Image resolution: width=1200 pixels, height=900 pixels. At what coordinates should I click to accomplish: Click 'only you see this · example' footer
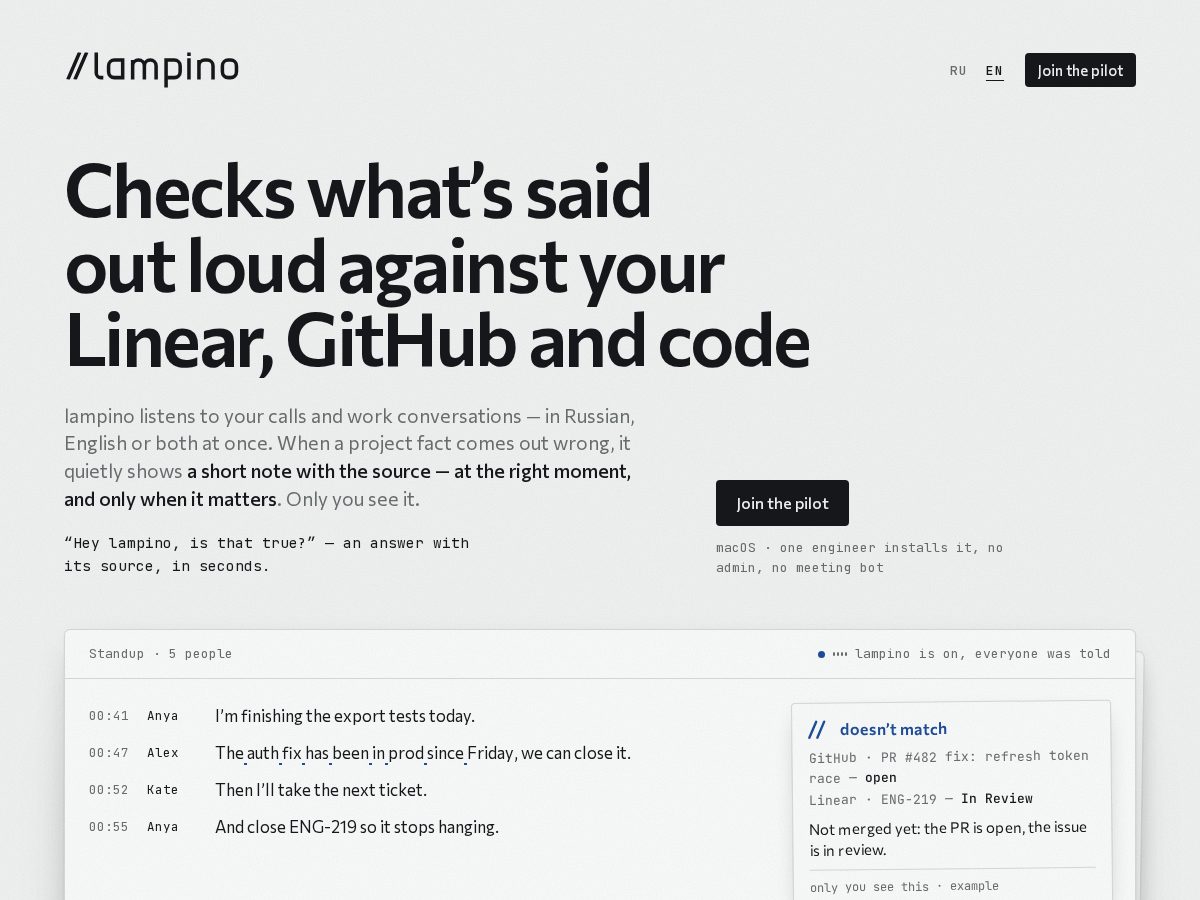click(904, 886)
